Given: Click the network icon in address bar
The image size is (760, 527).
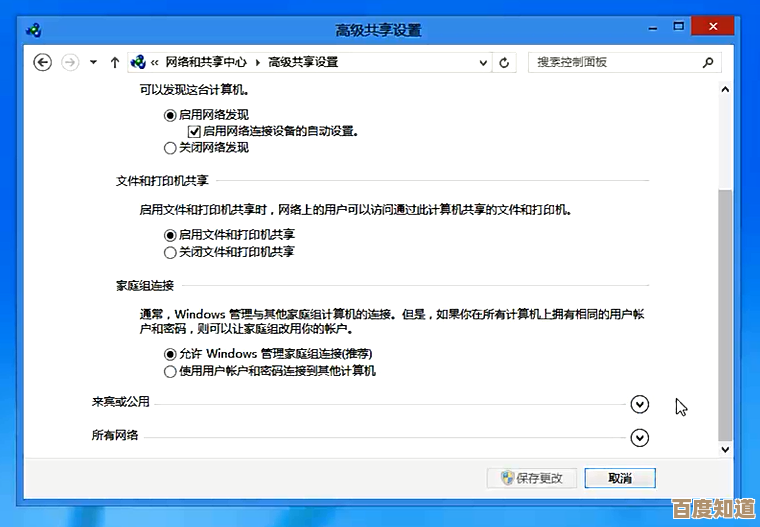Looking at the screenshot, I should [138, 62].
